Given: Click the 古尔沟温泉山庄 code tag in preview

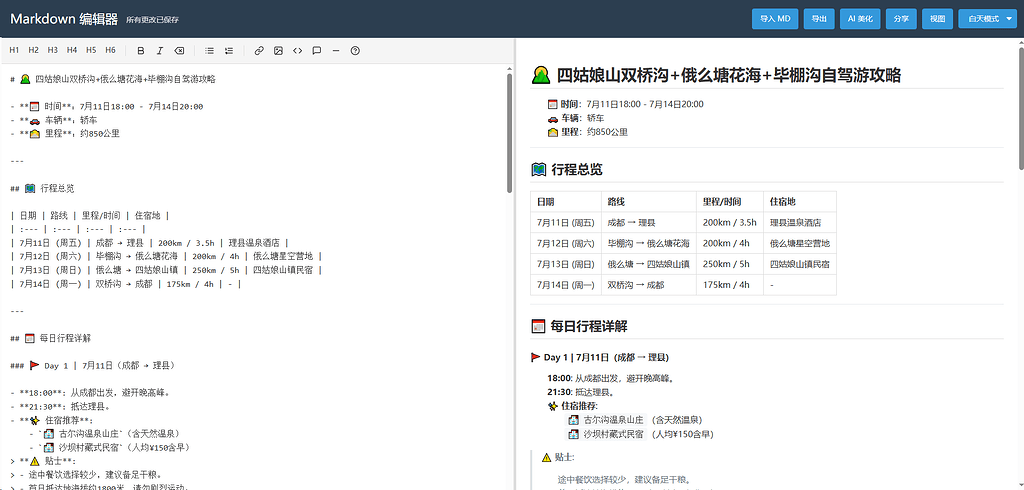Looking at the screenshot, I should 606,420.
